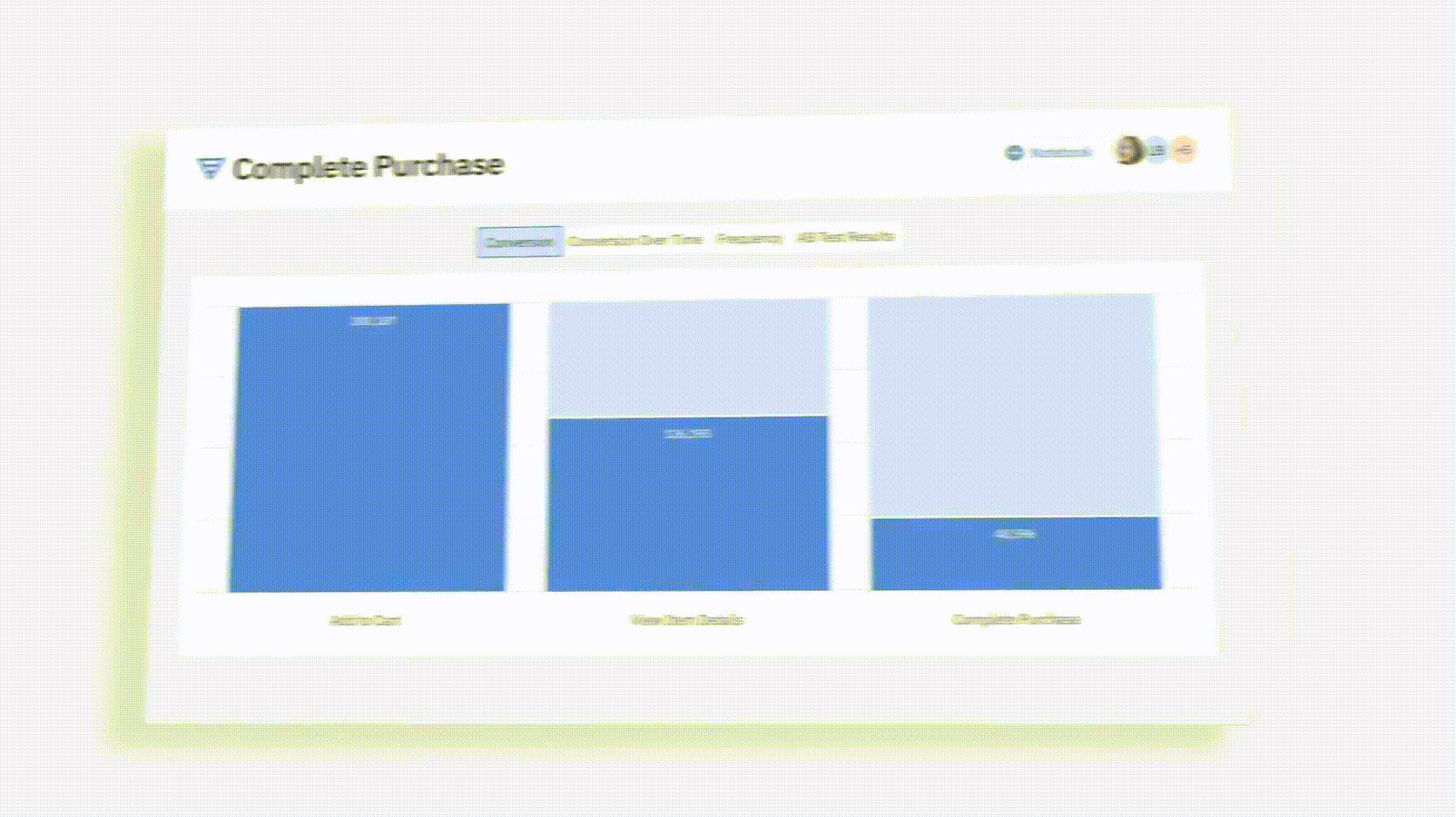This screenshot has height=817, width=1456.
Task: Click the blue globe icon in header
Action: (1014, 153)
